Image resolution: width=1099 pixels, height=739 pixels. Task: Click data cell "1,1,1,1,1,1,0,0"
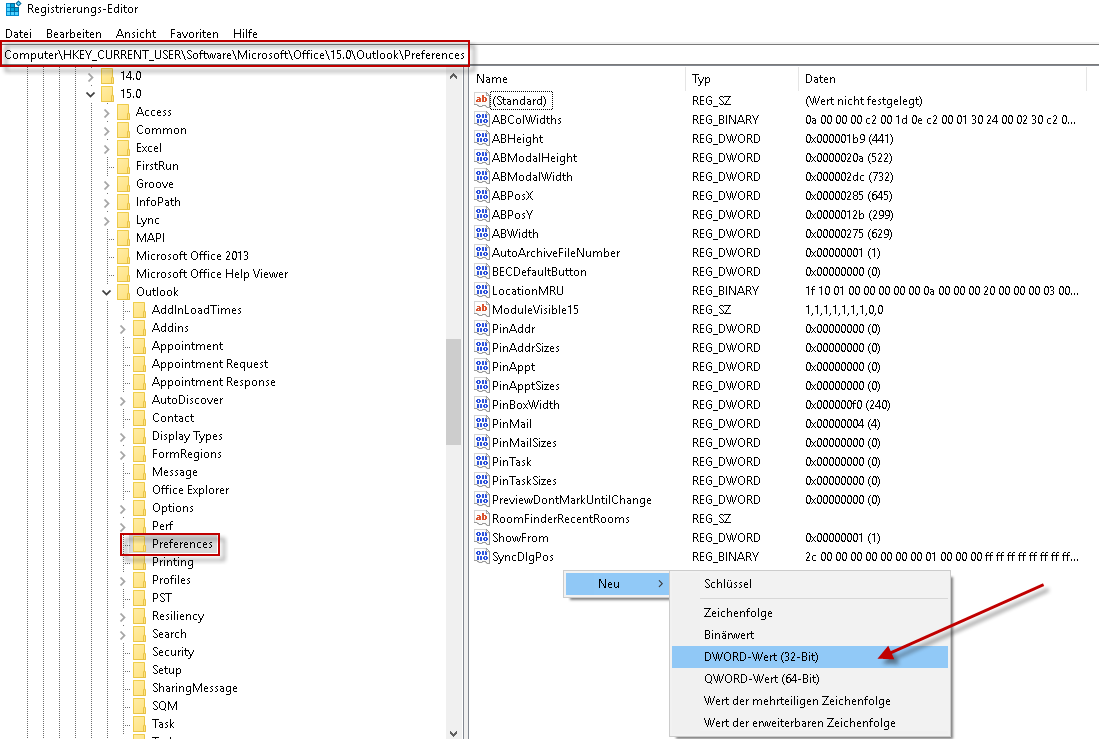click(x=844, y=309)
